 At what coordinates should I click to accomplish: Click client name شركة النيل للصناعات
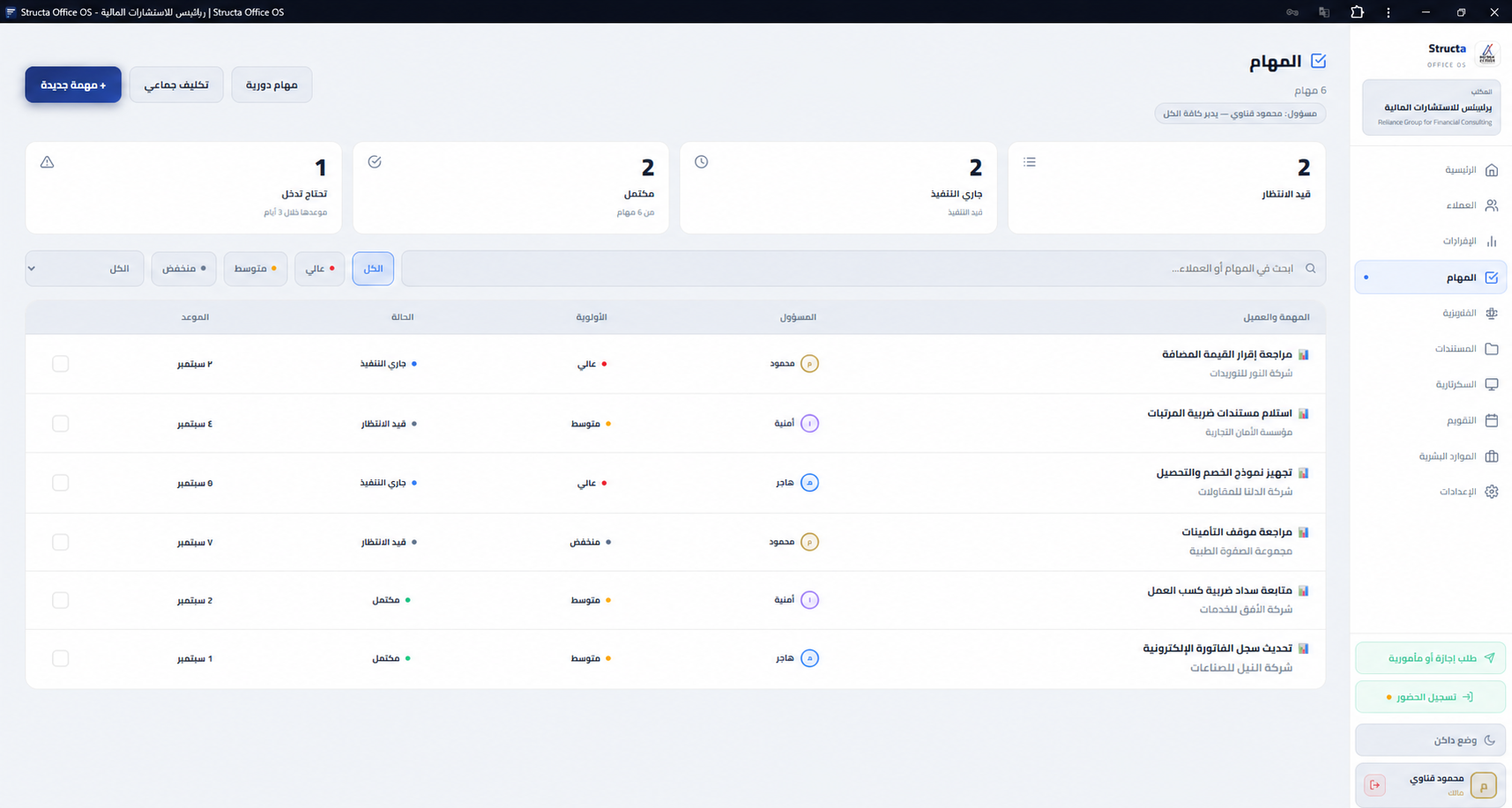[1241, 668]
